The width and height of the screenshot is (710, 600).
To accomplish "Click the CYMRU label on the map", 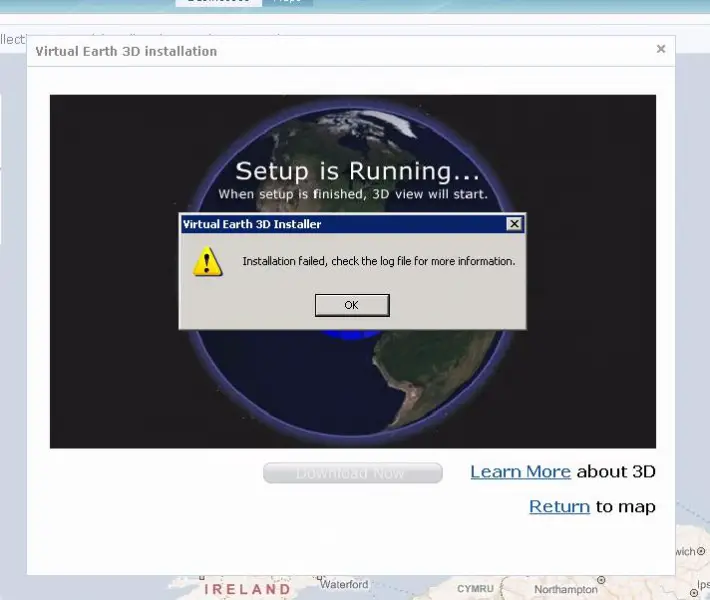I will 475,589.
